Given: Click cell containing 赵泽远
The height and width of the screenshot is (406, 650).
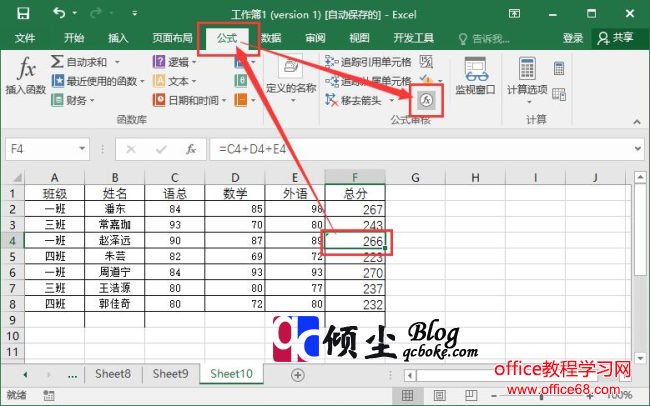Looking at the screenshot, I should tap(115, 241).
